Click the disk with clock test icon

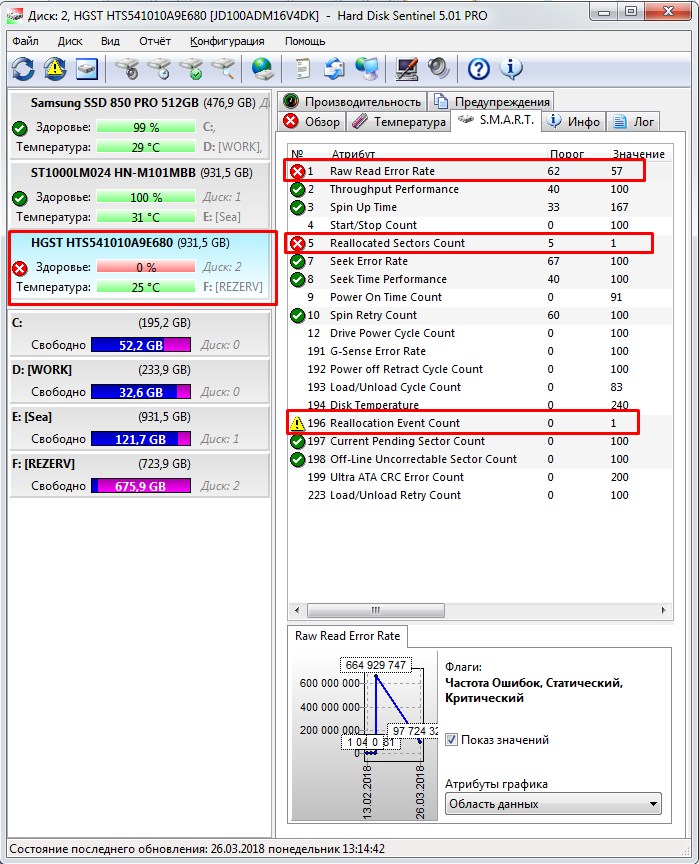pos(159,69)
